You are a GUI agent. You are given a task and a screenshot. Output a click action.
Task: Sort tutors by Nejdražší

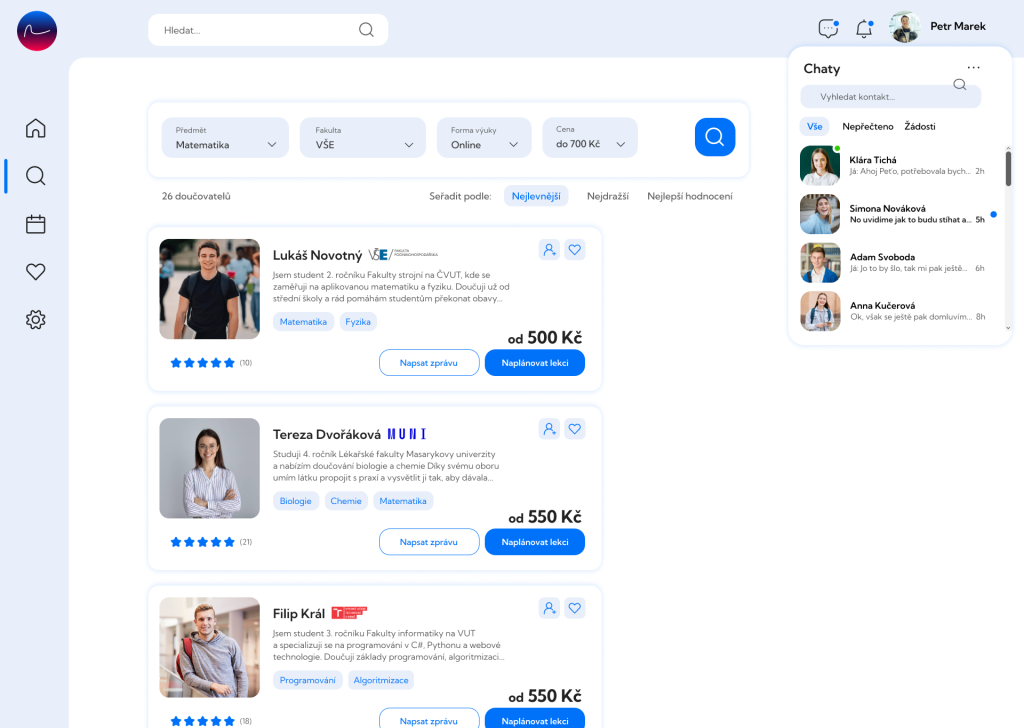[607, 196]
